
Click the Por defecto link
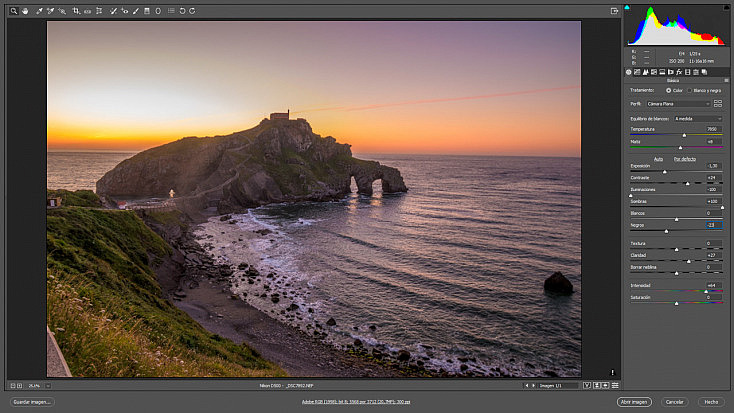pos(685,159)
